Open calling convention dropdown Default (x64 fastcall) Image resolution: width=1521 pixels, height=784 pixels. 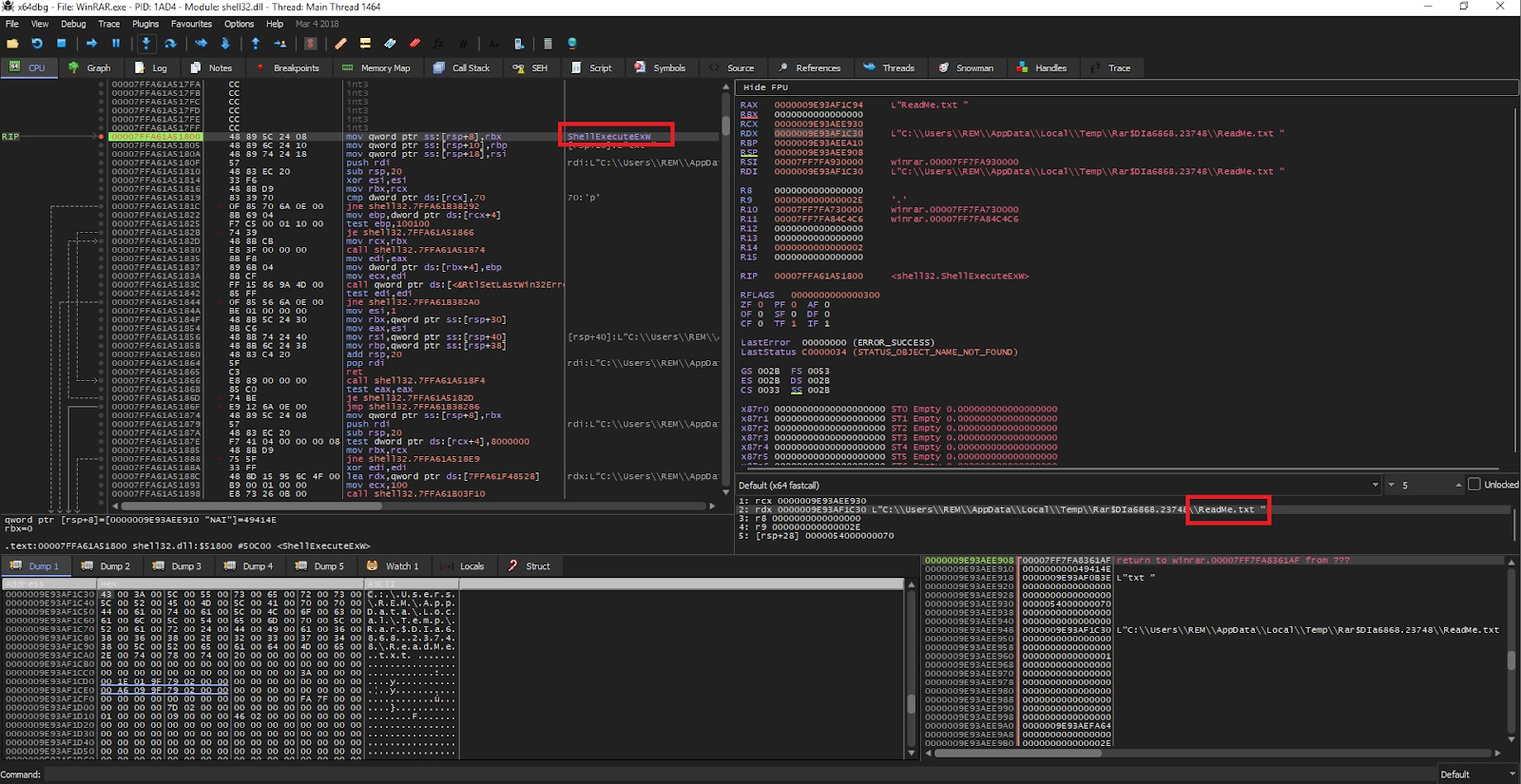1059,485
